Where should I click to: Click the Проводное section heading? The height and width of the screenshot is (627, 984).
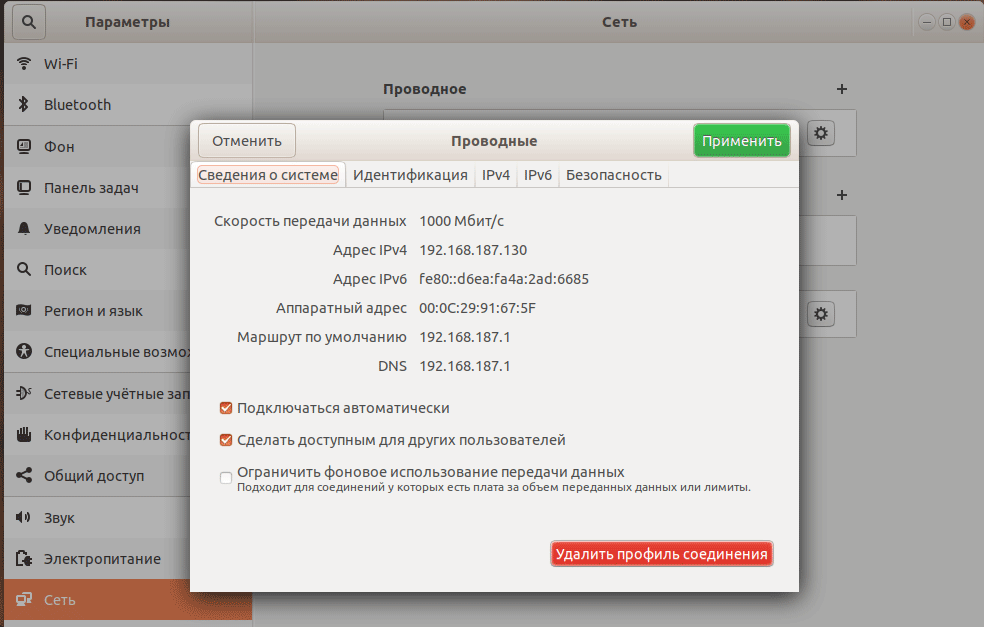pyautogui.click(x=425, y=89)
